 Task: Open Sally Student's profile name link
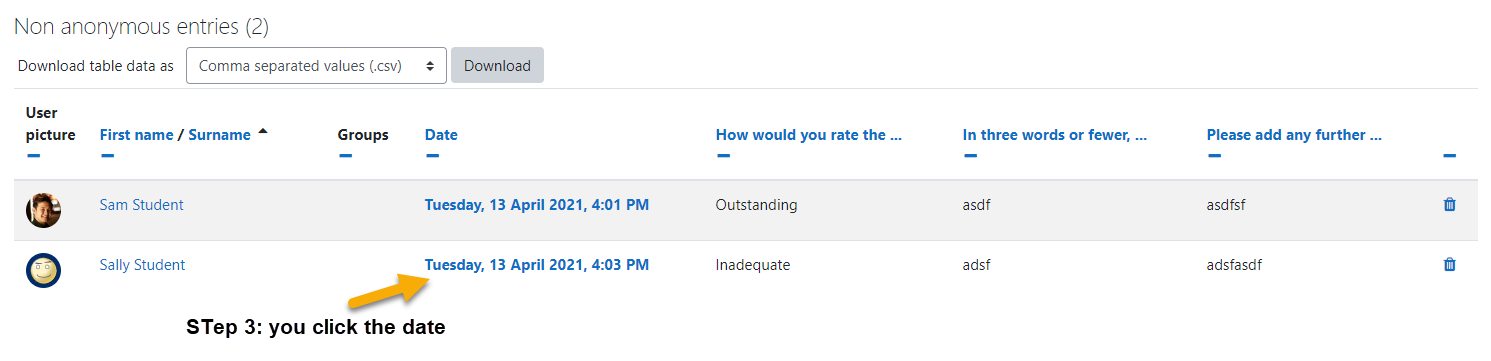click(x=142, y=265)
